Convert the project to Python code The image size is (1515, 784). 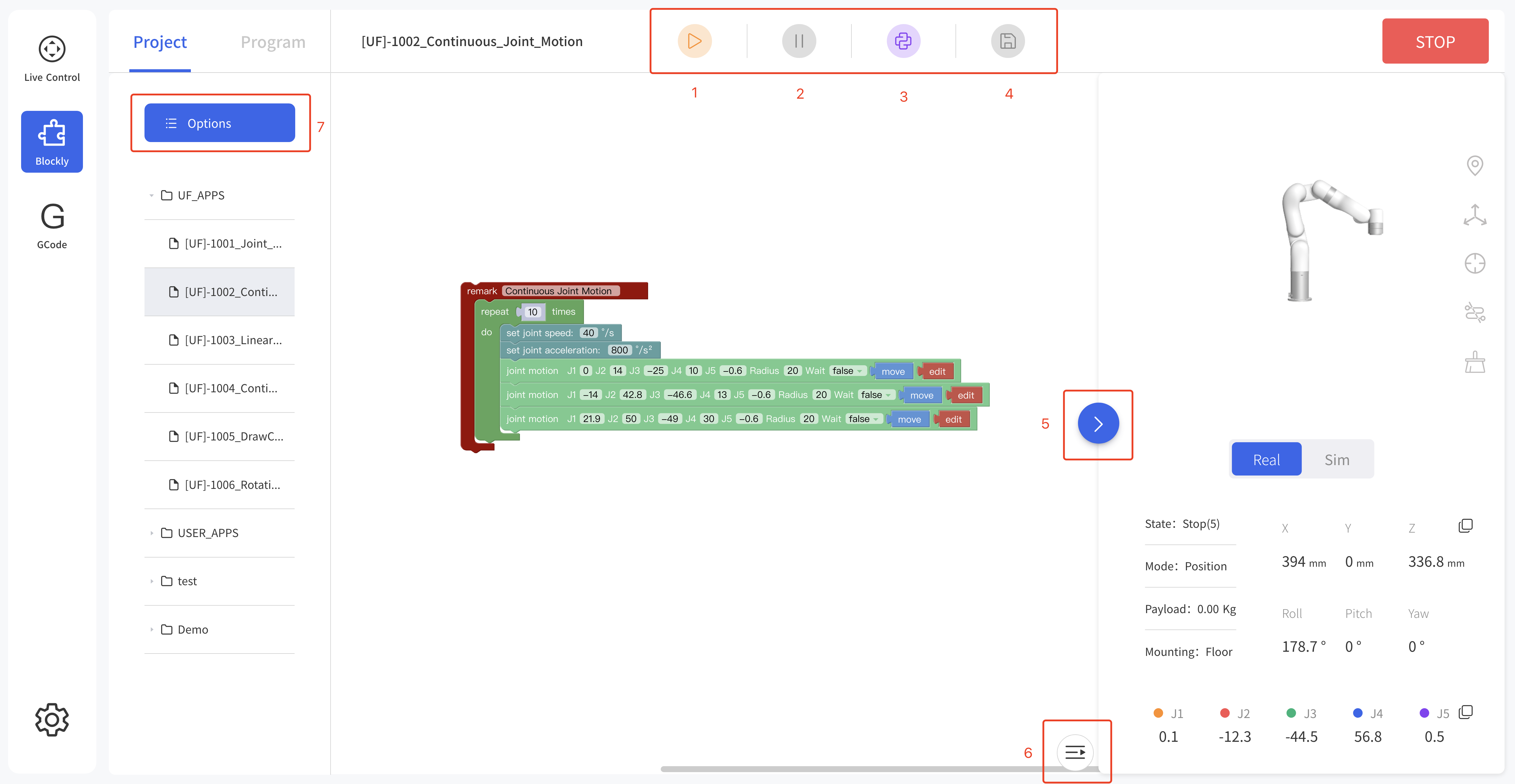tap(903, 41)
